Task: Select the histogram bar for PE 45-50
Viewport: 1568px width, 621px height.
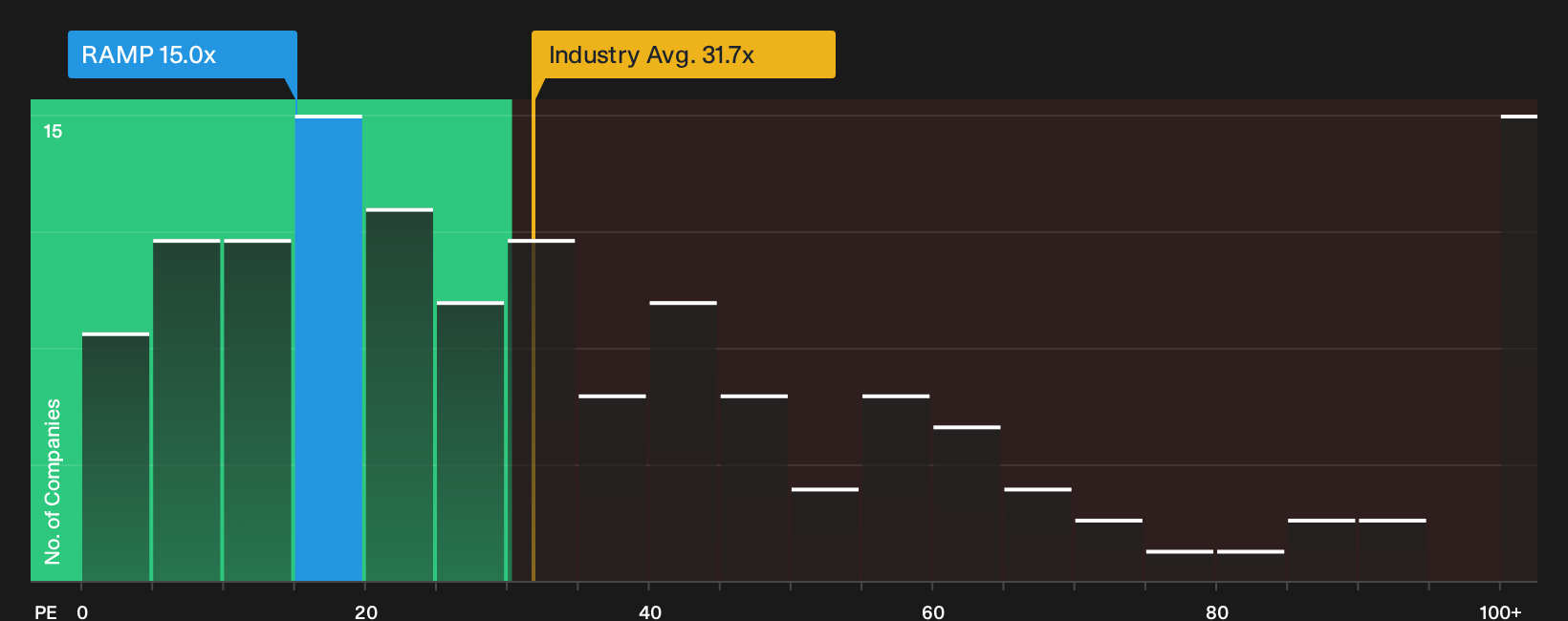Action: (x=754, y=487)
